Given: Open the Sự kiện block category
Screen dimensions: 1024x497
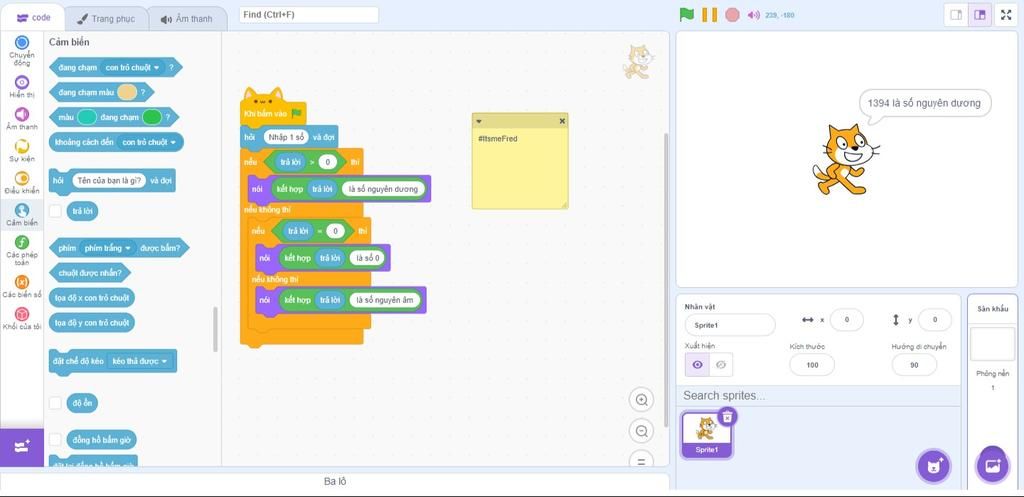Looking at the screenshot, I should (22, 151).
